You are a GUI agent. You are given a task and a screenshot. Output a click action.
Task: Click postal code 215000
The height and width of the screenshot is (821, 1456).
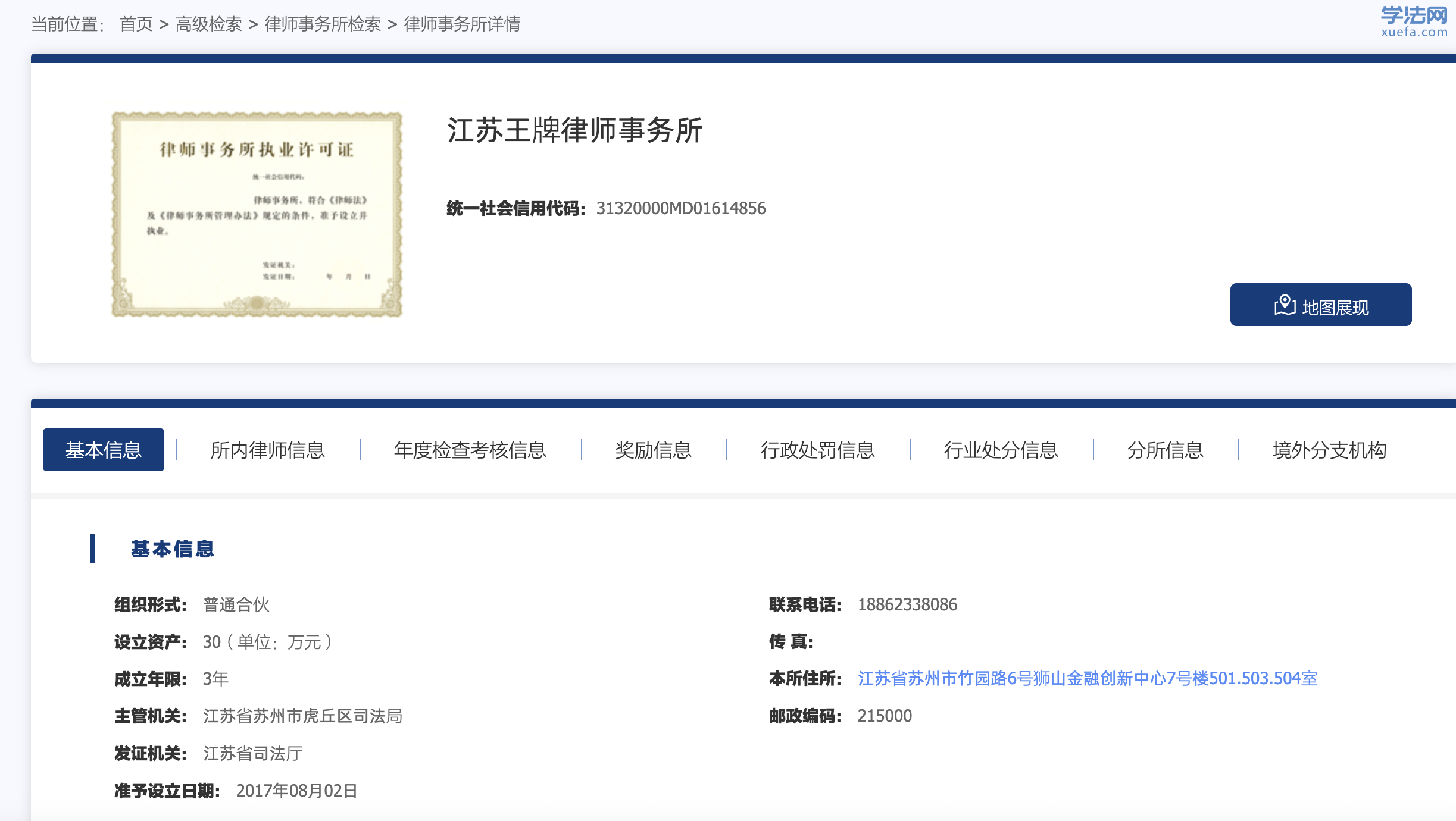point(885,716)
